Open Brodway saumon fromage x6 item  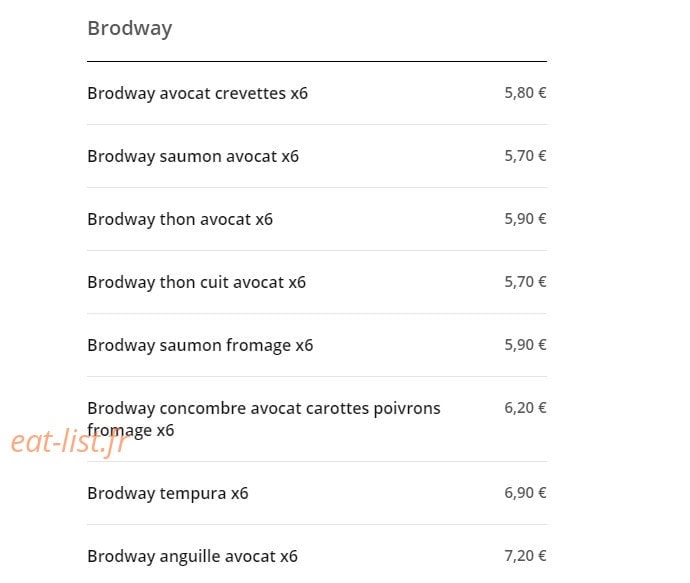(200, 345)
